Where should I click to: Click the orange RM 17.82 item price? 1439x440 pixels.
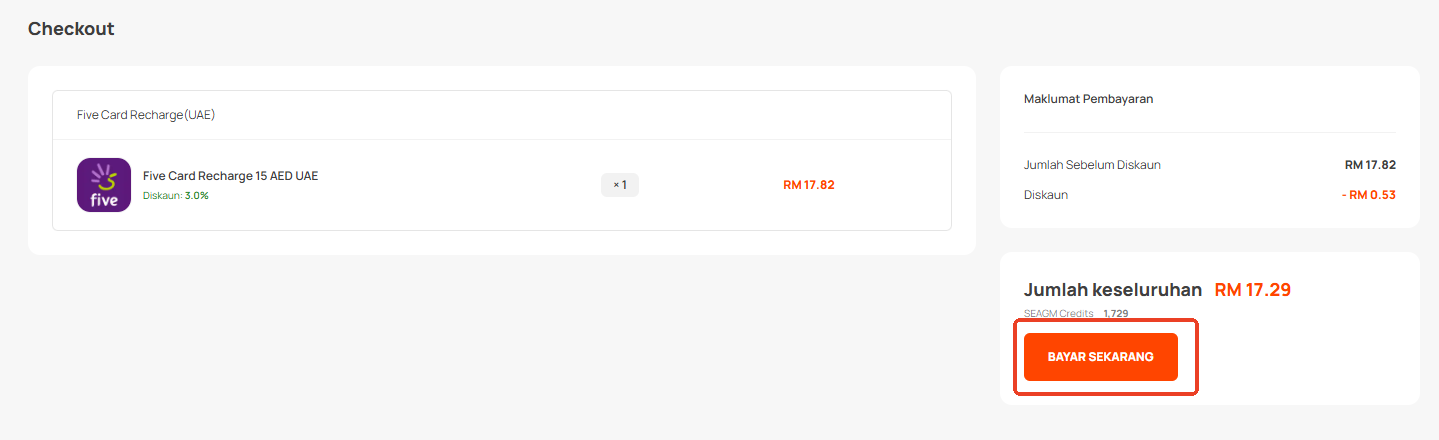[x=808, y=185]
